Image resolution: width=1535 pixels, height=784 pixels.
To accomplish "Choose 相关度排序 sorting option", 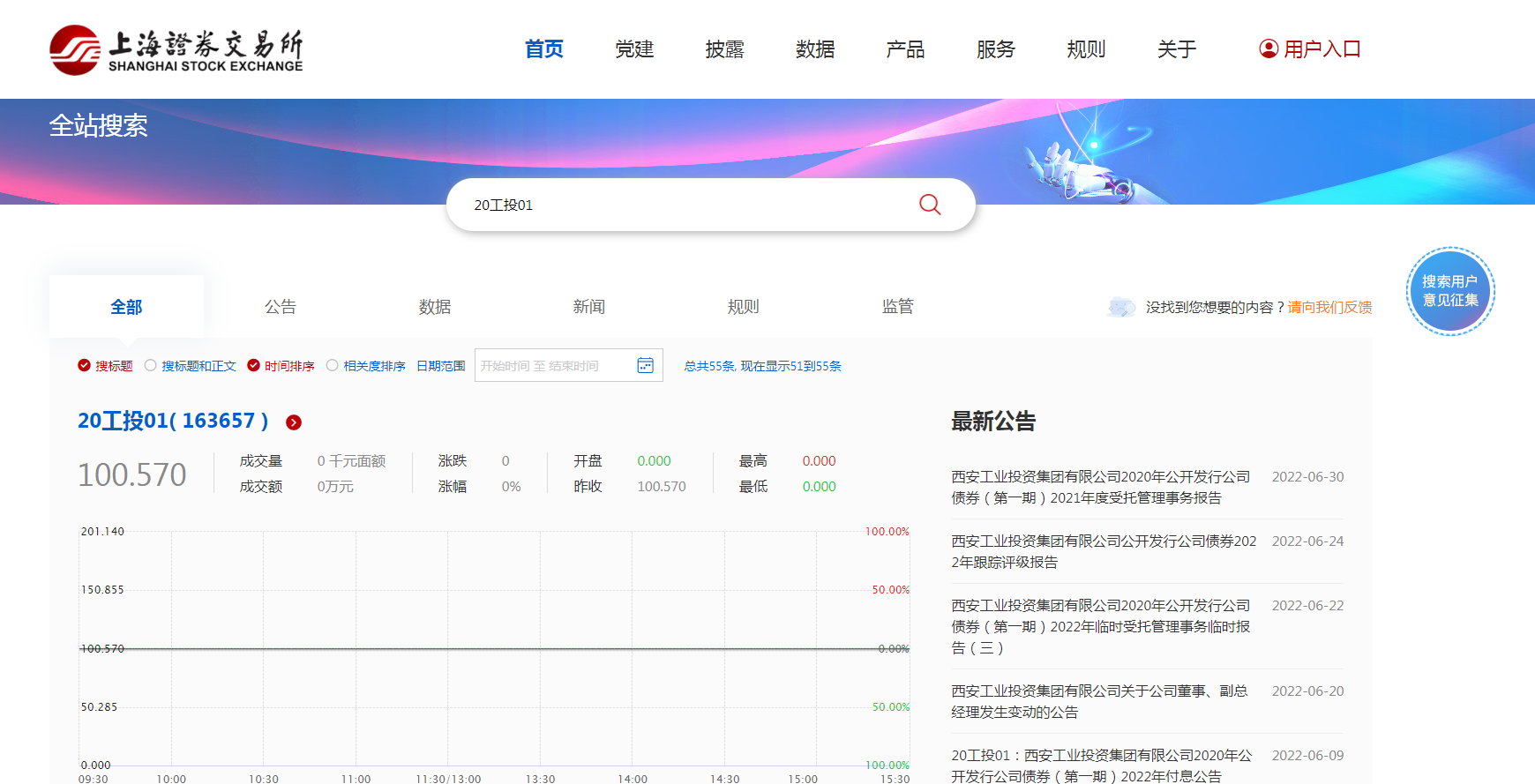I will coord(333,365).
